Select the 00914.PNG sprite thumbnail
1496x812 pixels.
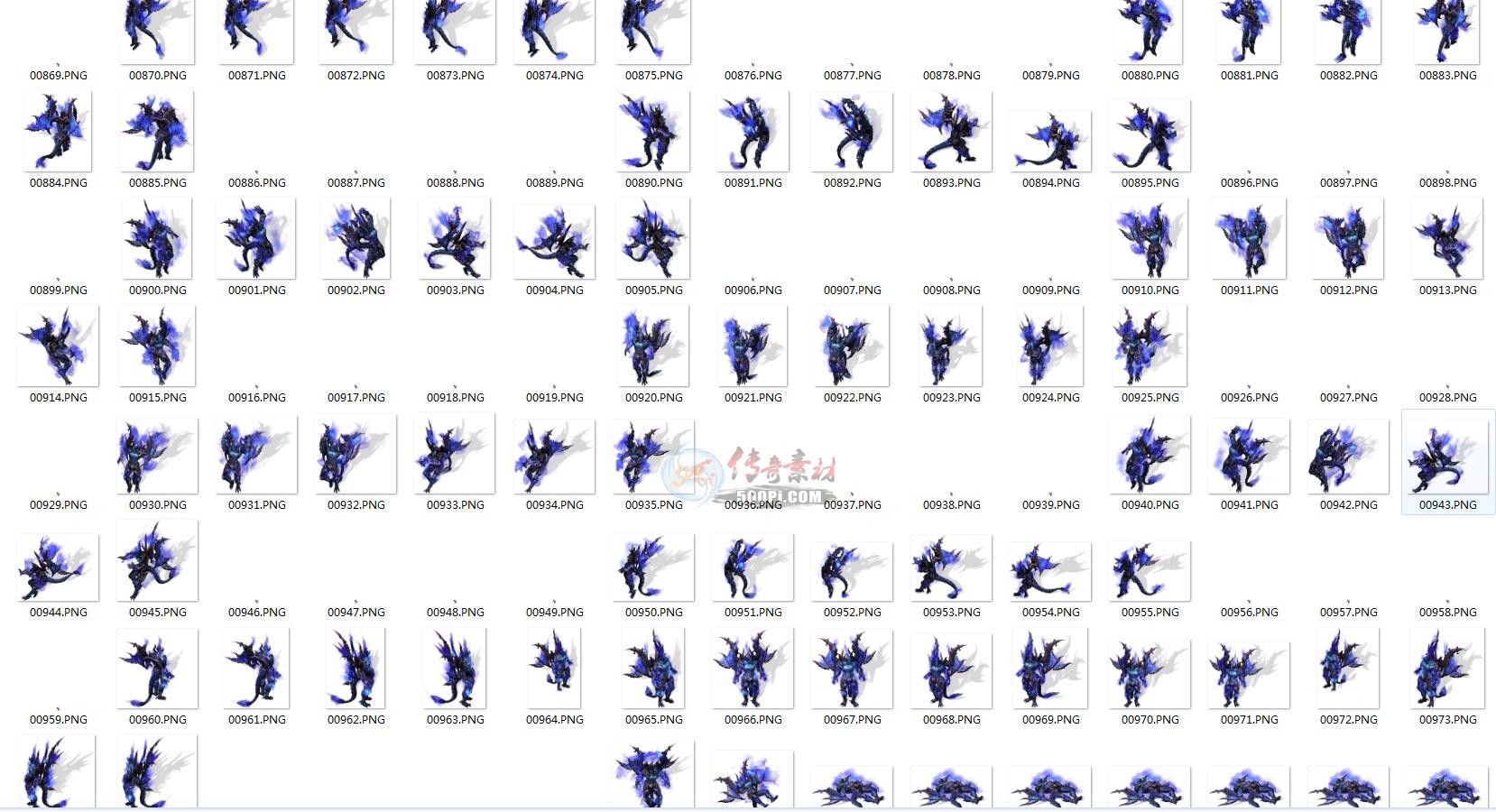[58, 346]
